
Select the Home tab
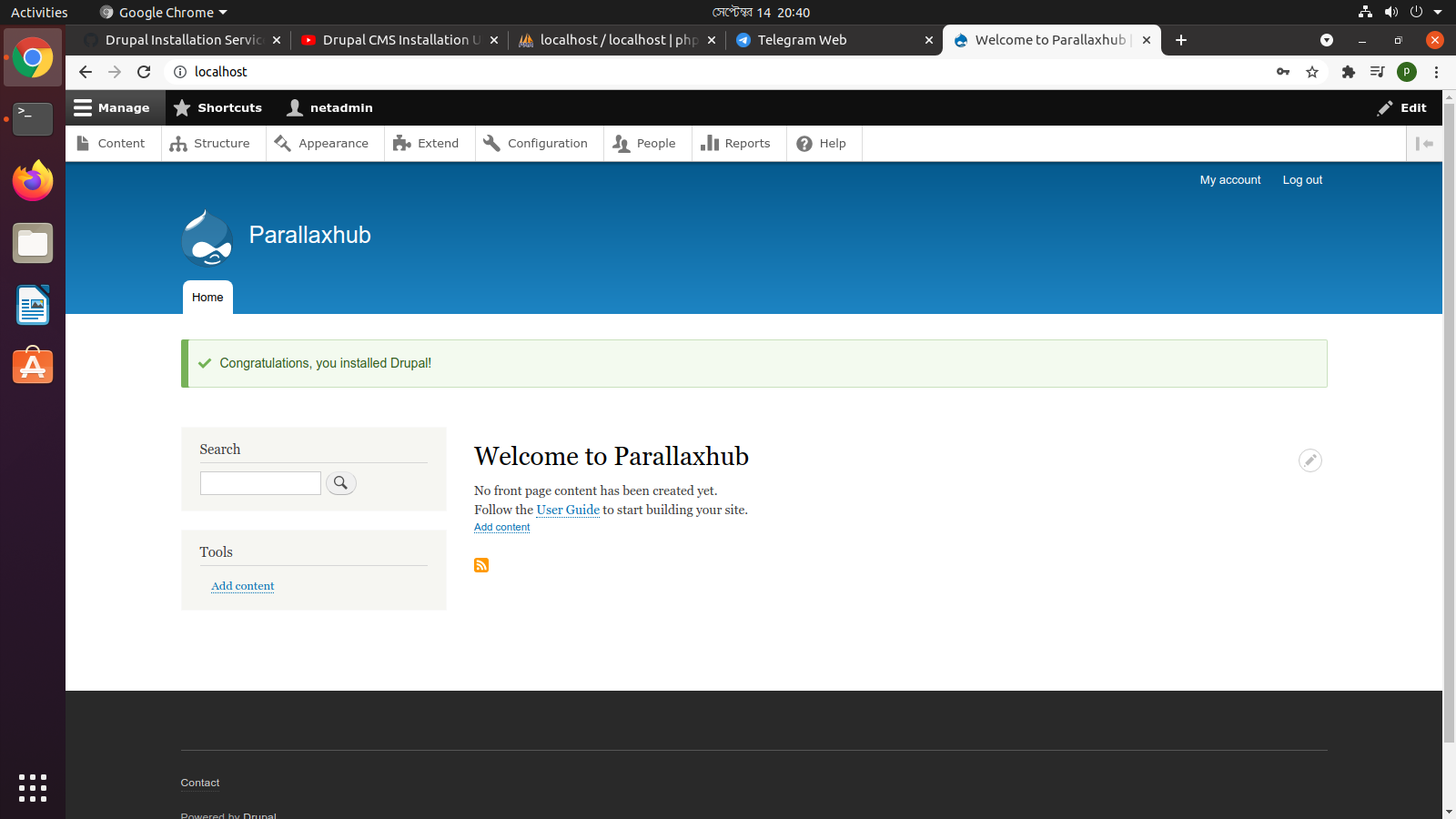[207, 297]
